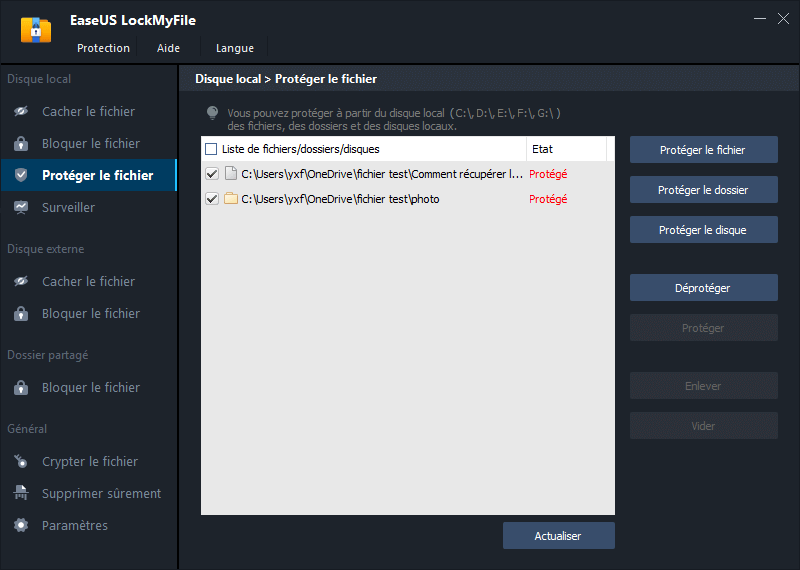Click the folder icon of the photo entry

click(231, 199)
